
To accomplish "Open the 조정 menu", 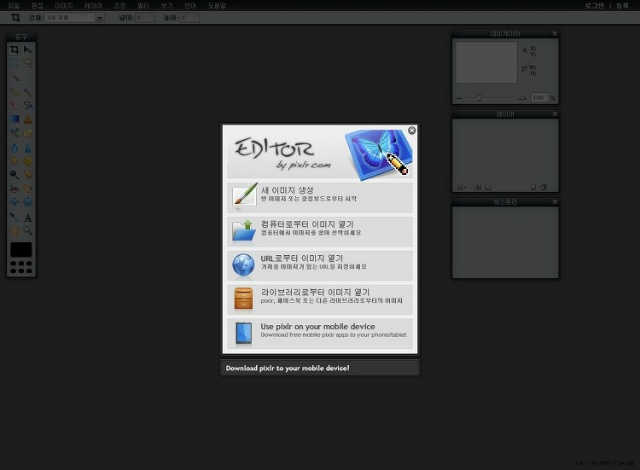I will (x=120, y=6).
